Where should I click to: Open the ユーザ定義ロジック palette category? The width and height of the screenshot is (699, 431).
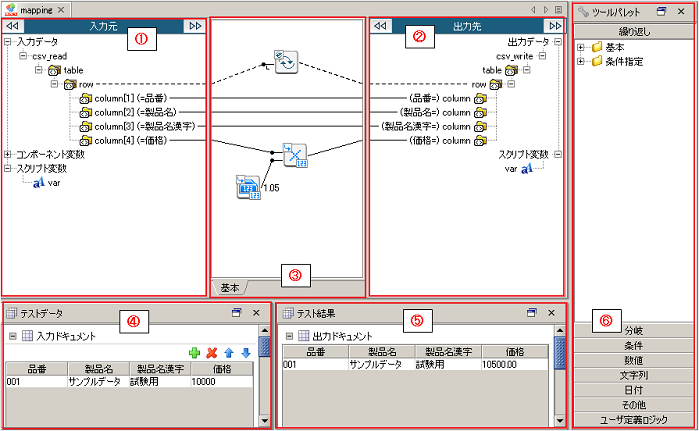(633, 420)
